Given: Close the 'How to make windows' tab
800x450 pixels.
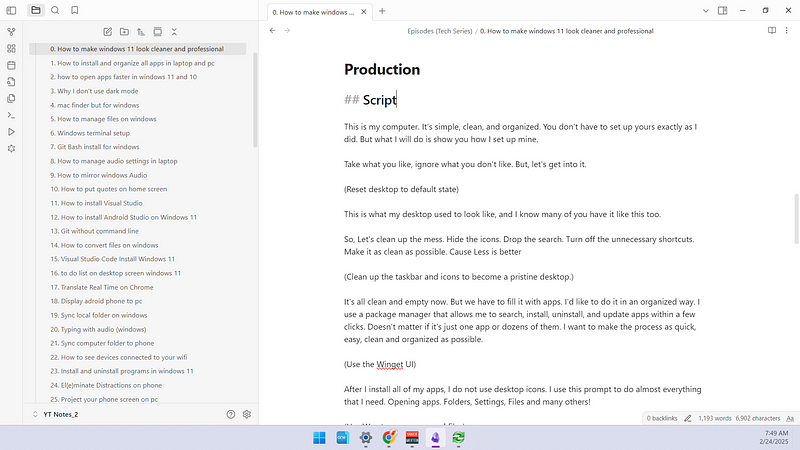Looking at the screenshot, I should pyautogui.click(x=364, y=12).
